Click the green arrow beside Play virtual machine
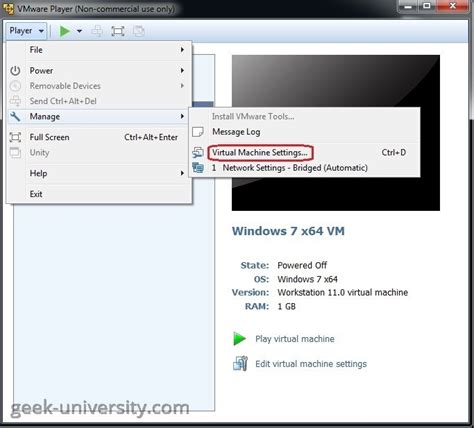This screenshot has height=428, width=474. [x=239, y=339]
